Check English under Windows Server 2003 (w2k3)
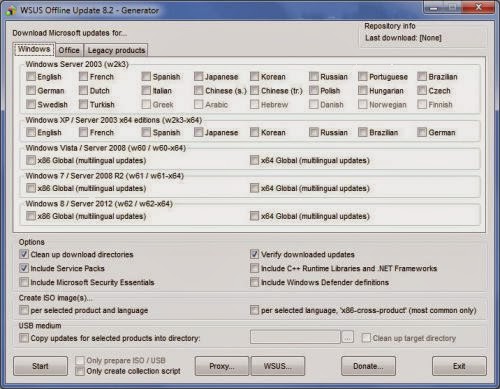The height and width of the screenshot is (389, 500). (x=31, y=77)
